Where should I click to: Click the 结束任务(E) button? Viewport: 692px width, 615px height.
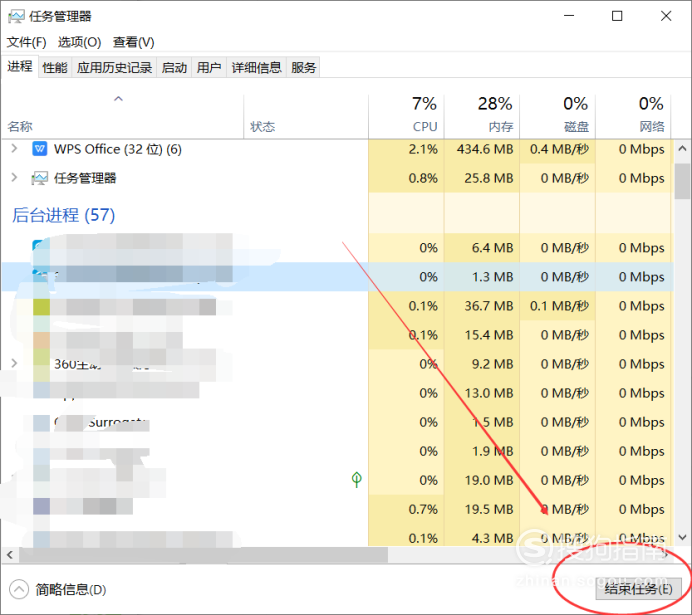[638, 589]
